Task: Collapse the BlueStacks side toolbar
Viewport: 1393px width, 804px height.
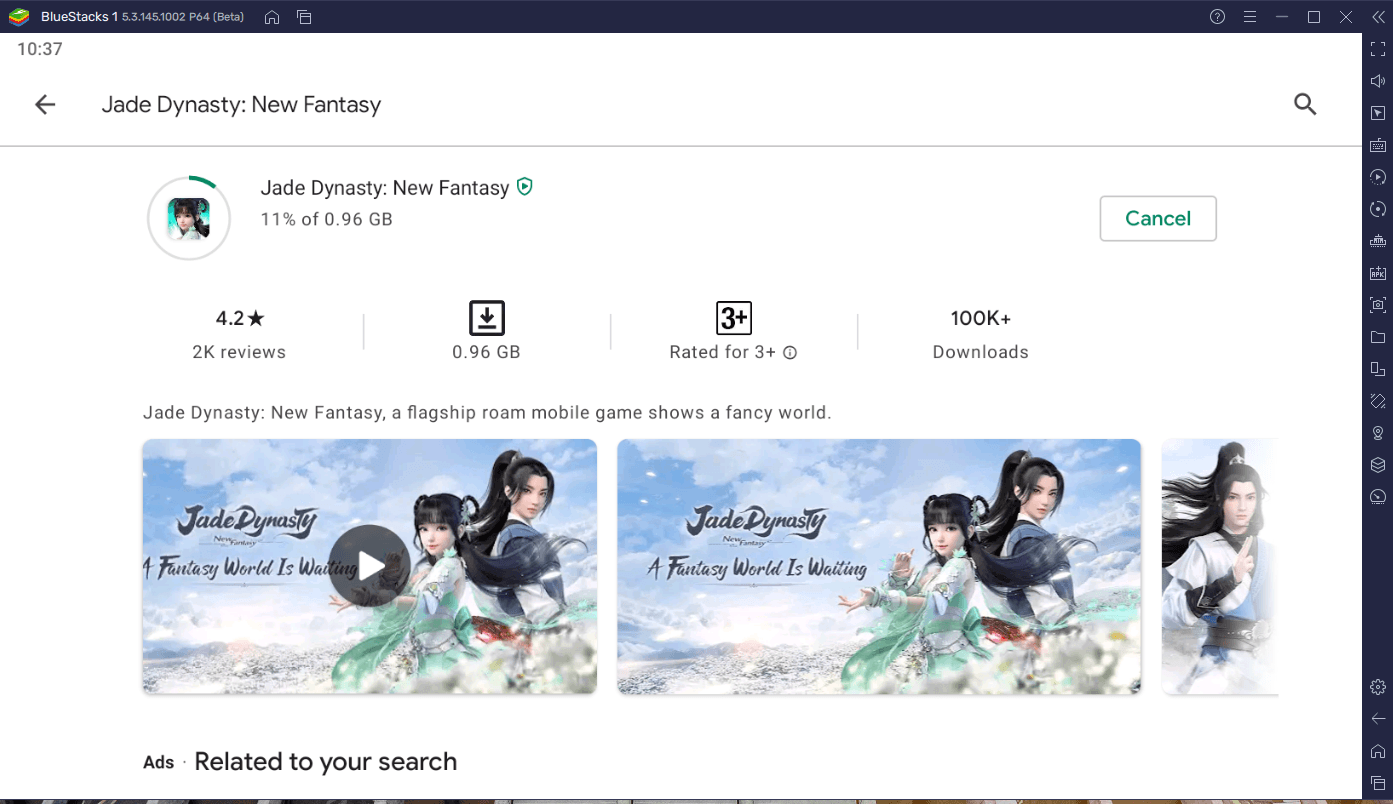Action: pos(1378,17)
